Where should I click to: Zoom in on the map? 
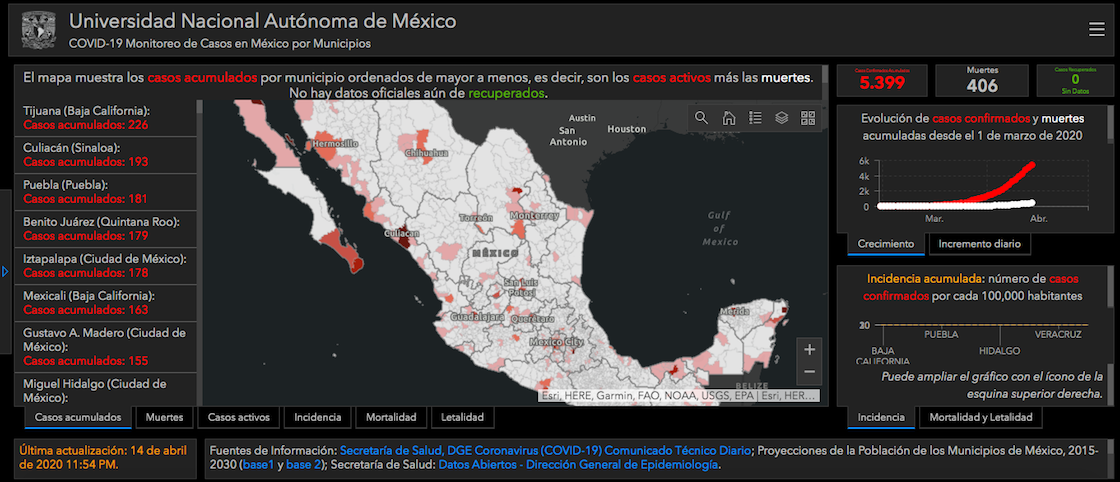point(810,349)
